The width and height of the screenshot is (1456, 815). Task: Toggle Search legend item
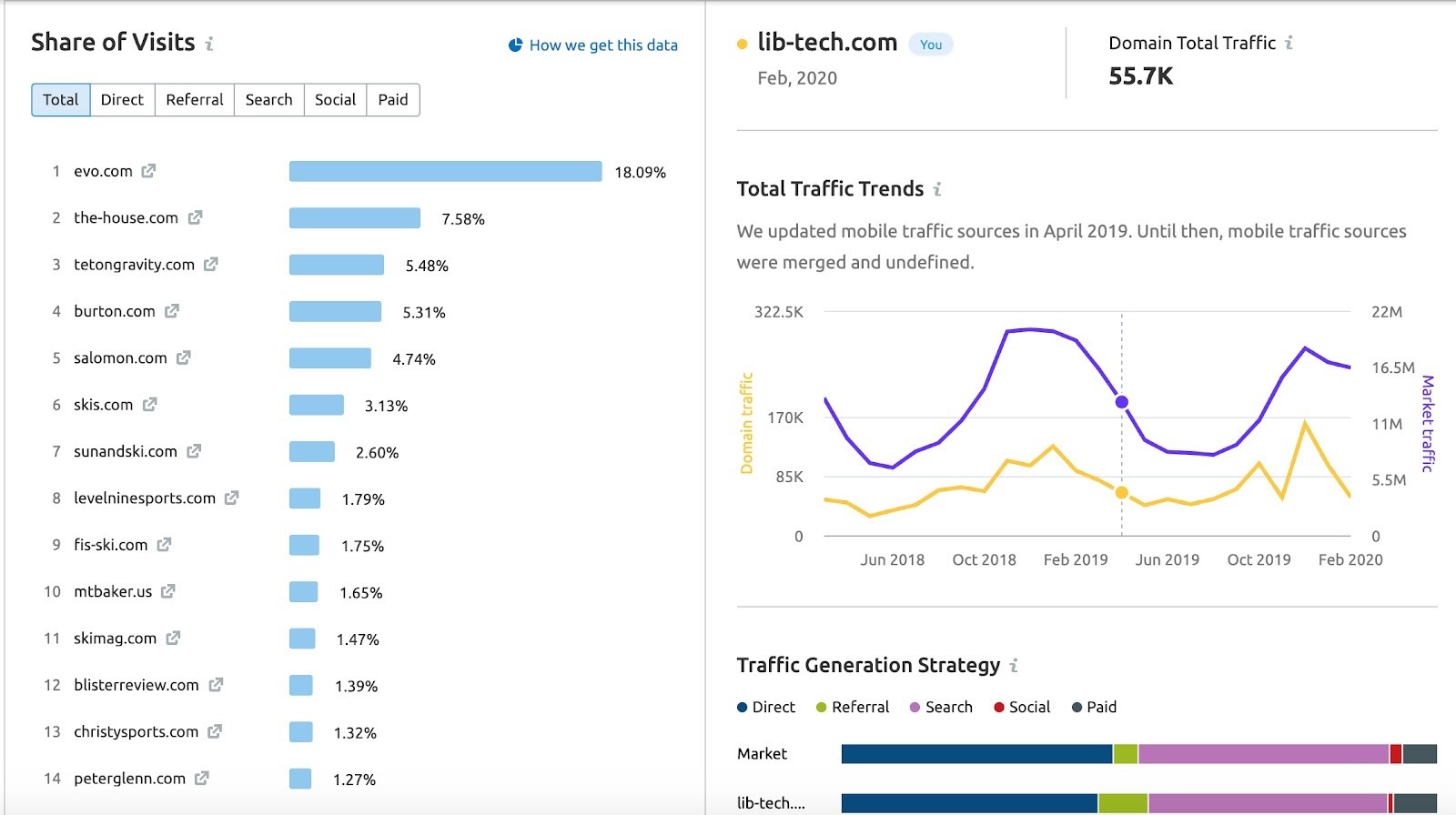(x=941, y=707)
